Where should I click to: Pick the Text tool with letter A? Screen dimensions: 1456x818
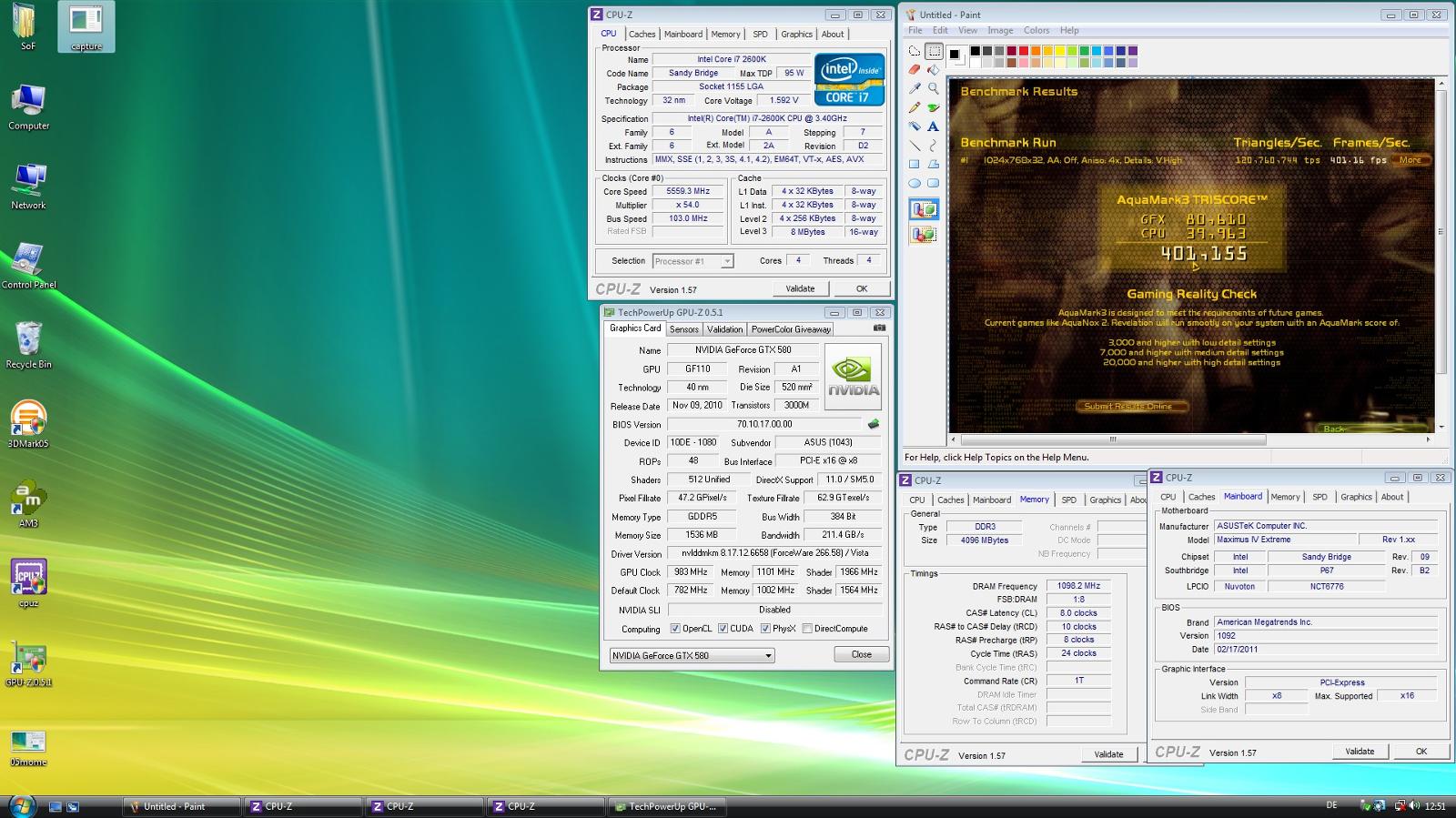[x=934, y=126]
